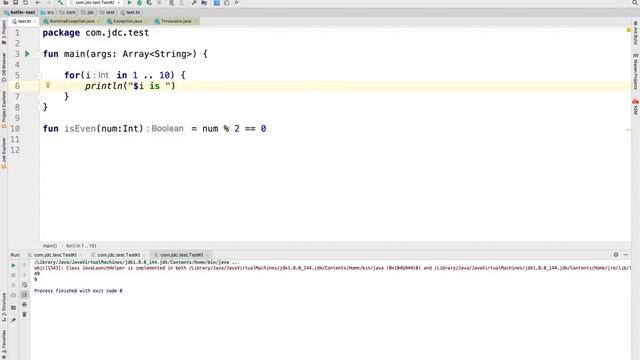Clear console with trash icon
640x360 pixels.
(x=24, y=314)
